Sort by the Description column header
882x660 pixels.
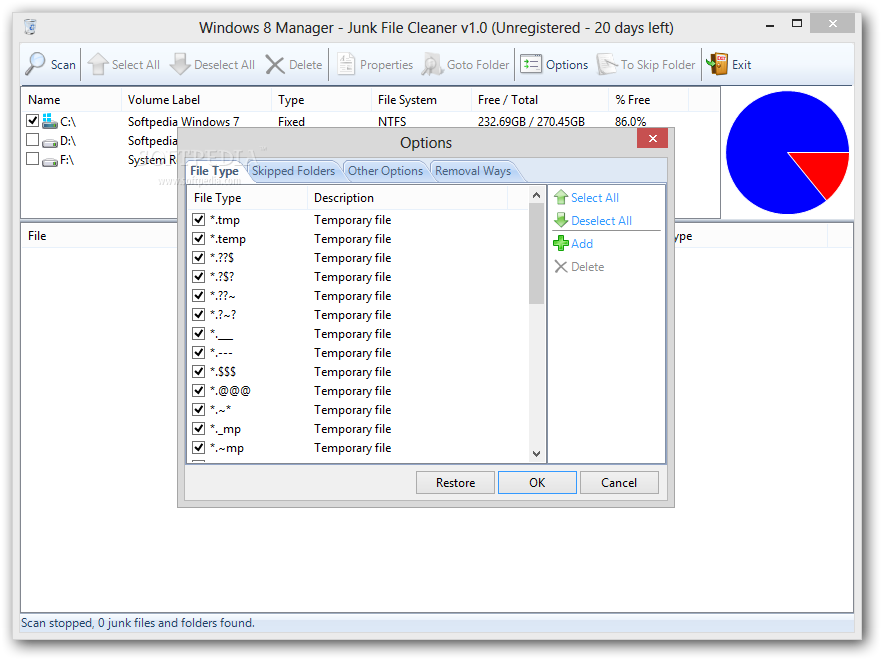coord(407,197)
